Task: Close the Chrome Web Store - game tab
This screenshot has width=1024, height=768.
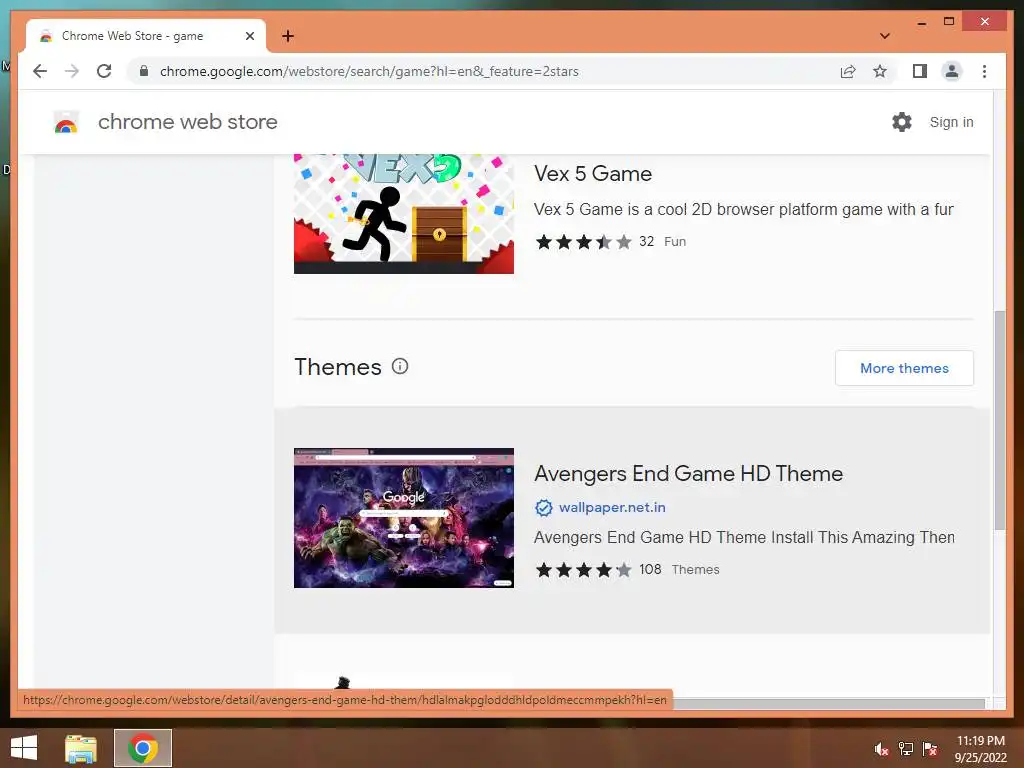Action: [249, 36]
